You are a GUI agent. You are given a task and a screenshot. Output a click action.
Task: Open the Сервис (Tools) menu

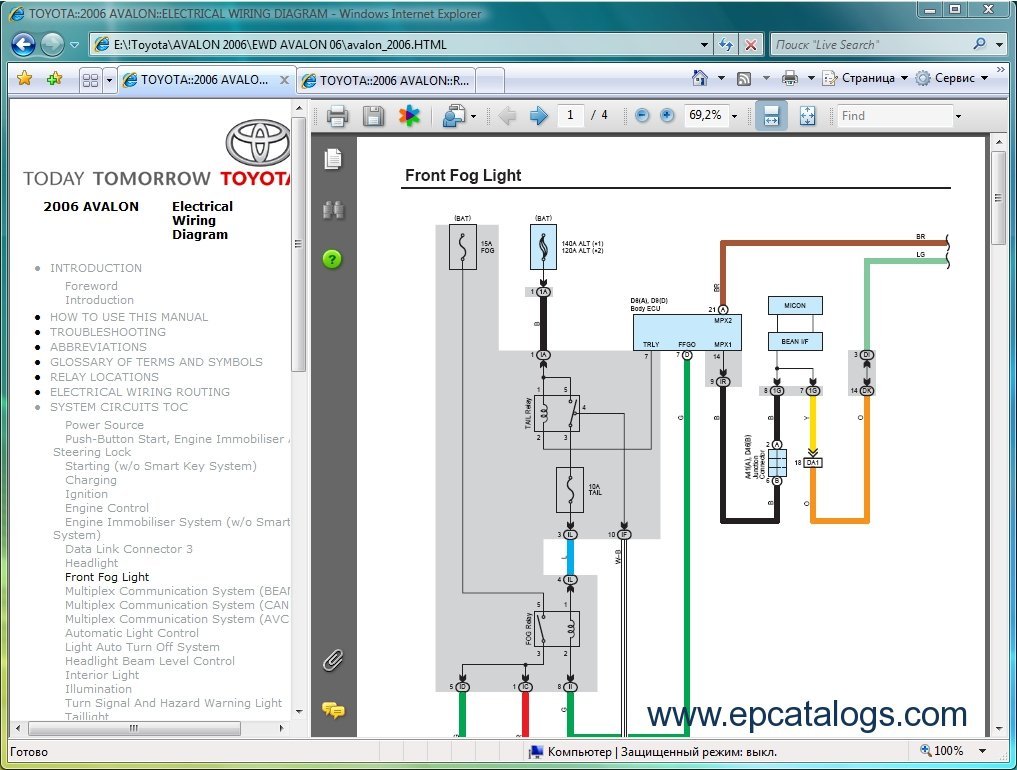951,78
